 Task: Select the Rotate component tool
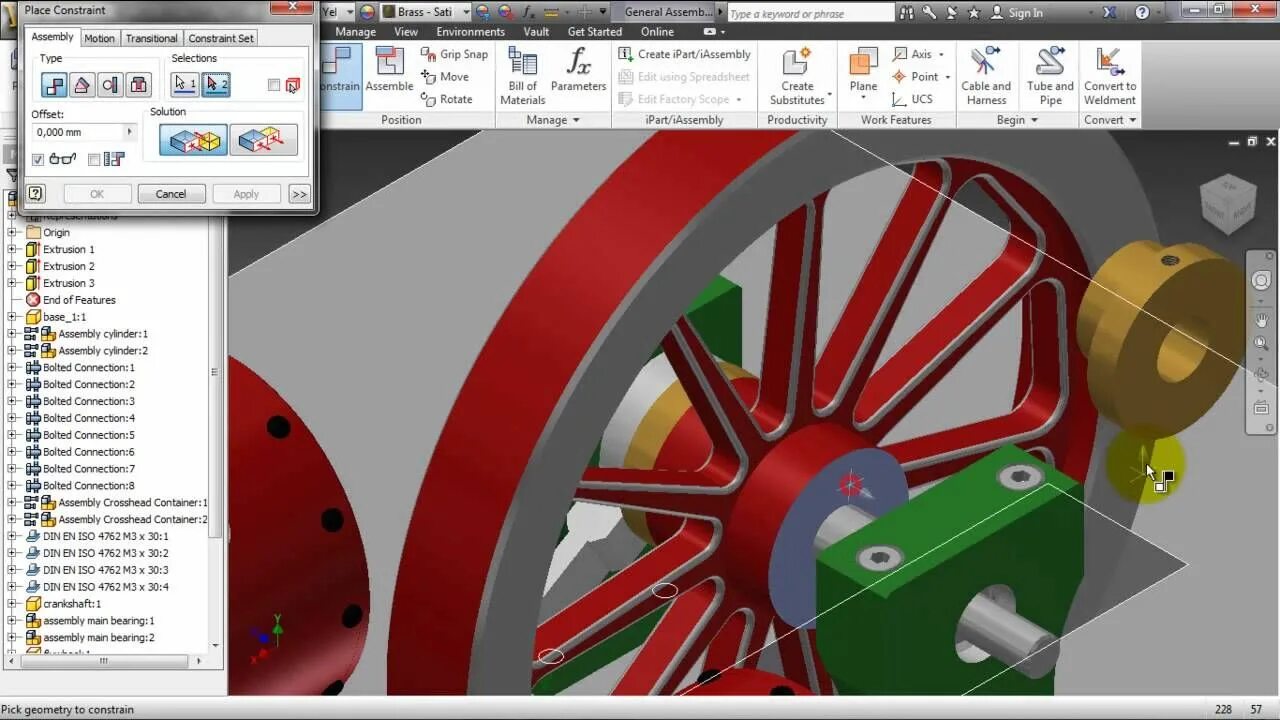coord(446,99)
